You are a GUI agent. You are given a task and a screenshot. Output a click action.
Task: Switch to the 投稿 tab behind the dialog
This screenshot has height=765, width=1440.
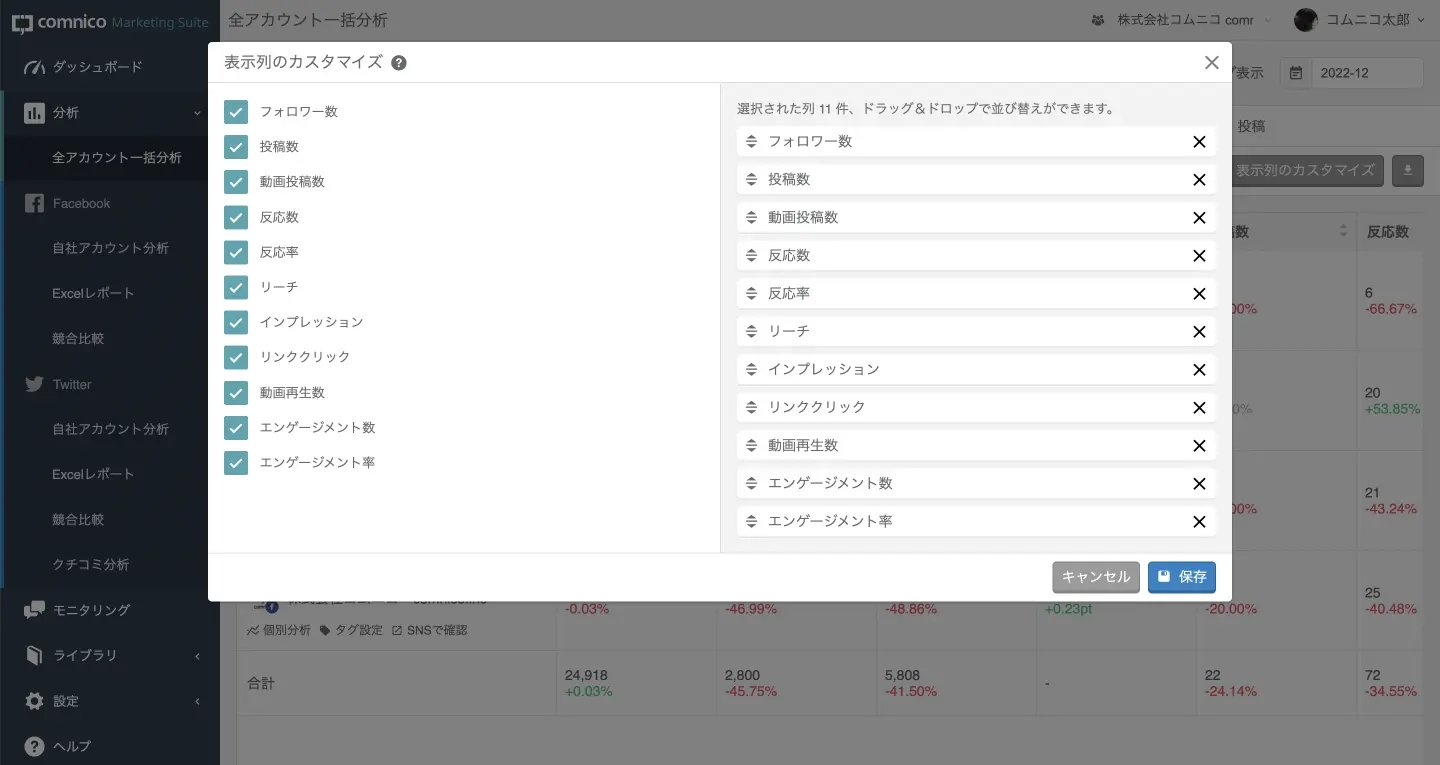[x=1252, y=126]
